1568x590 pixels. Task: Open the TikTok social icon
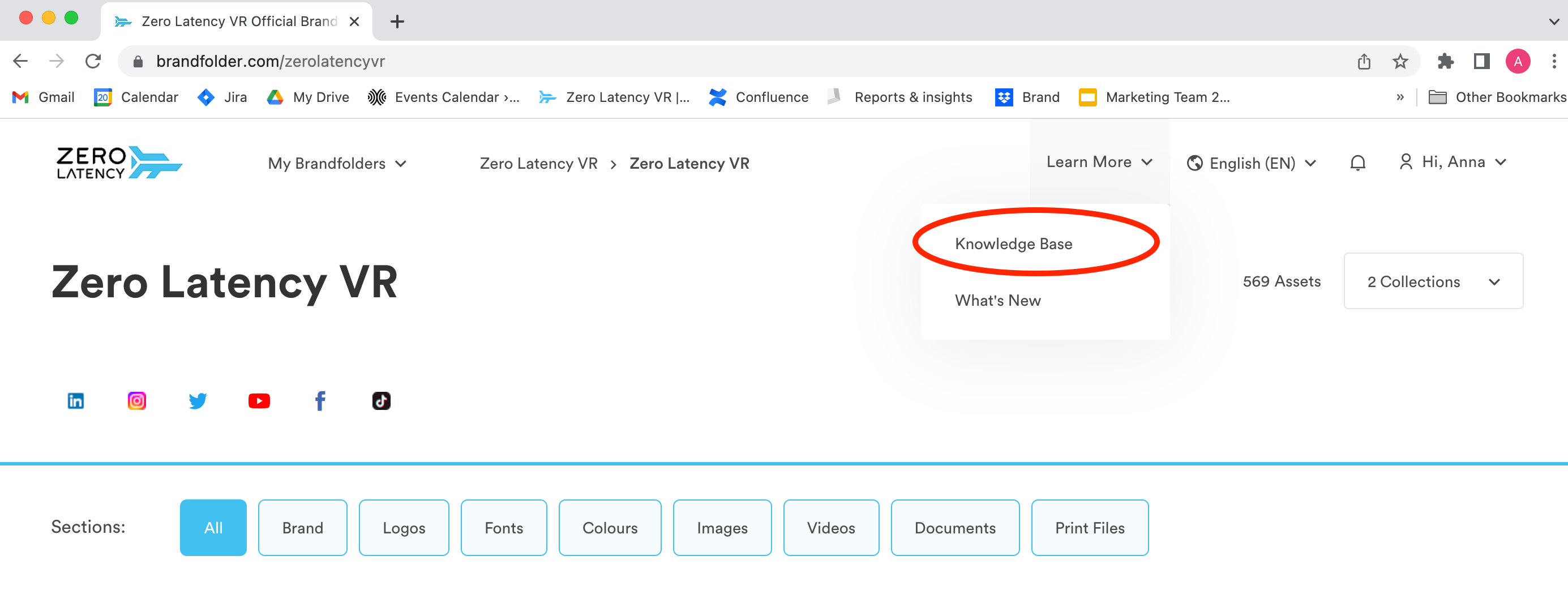[x=382, y=401]
